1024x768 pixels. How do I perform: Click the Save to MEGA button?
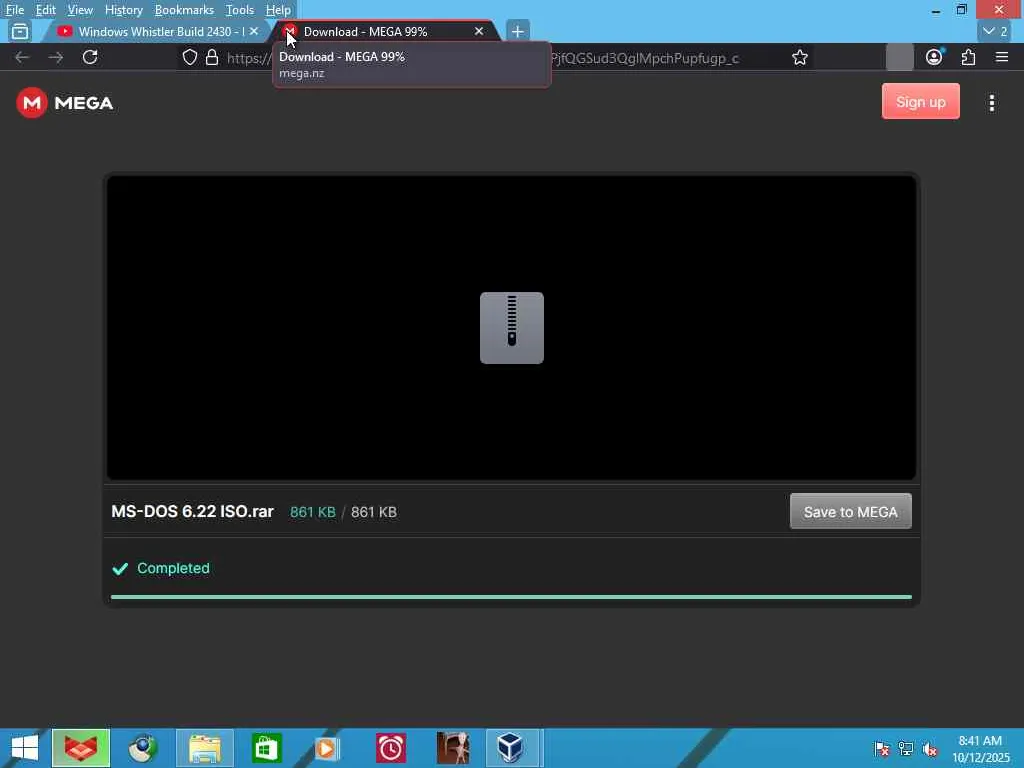point(850,511)
